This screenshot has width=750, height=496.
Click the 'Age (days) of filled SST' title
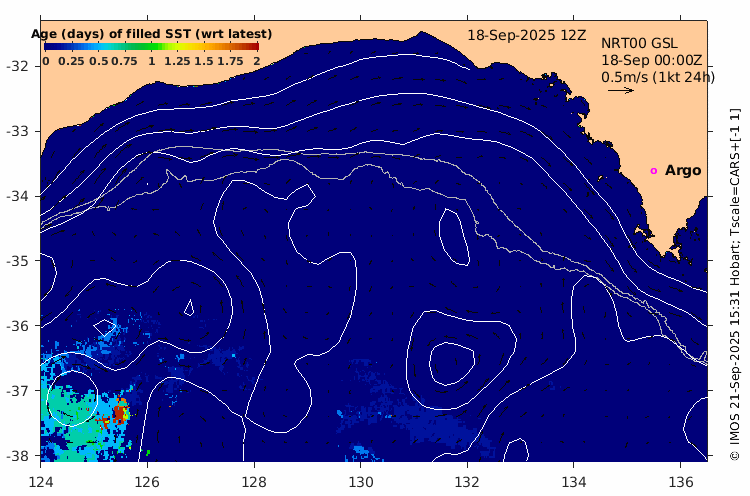point(151,34)
